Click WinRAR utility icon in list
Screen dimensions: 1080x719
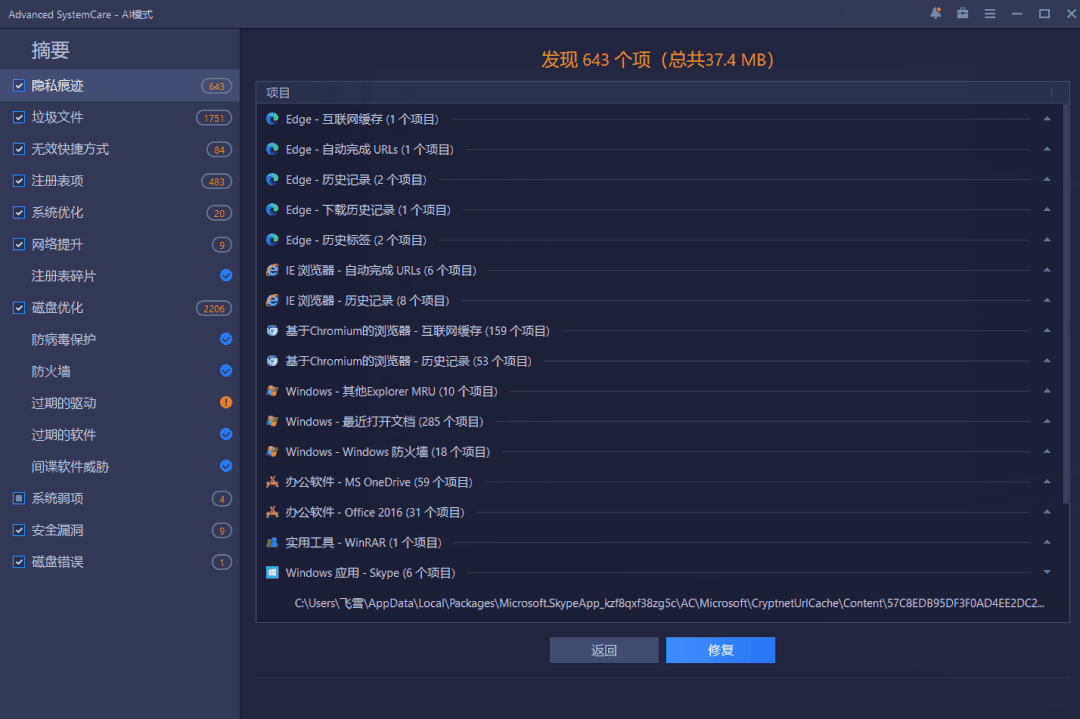click(273, 543)
